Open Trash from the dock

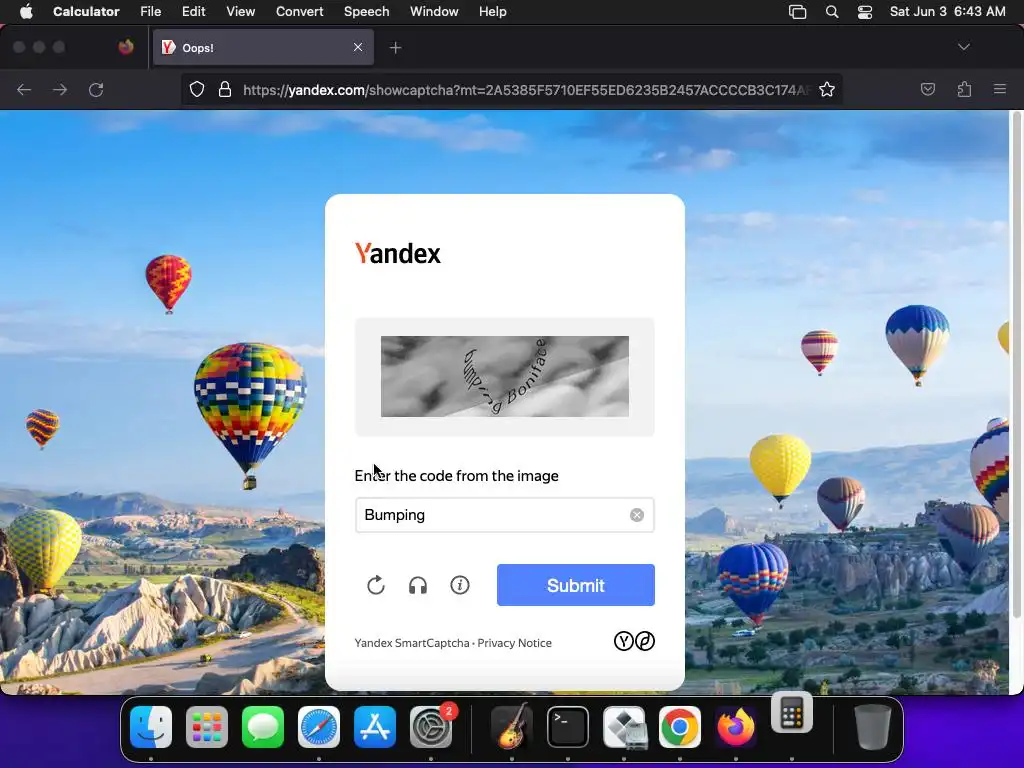click(872, 727)
